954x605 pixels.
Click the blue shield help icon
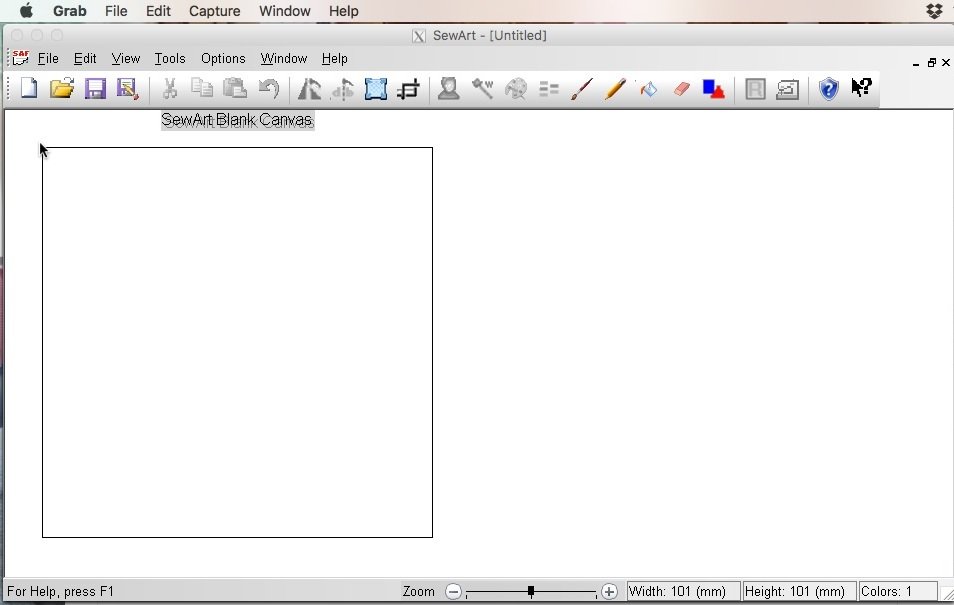[x=829, y=90]
